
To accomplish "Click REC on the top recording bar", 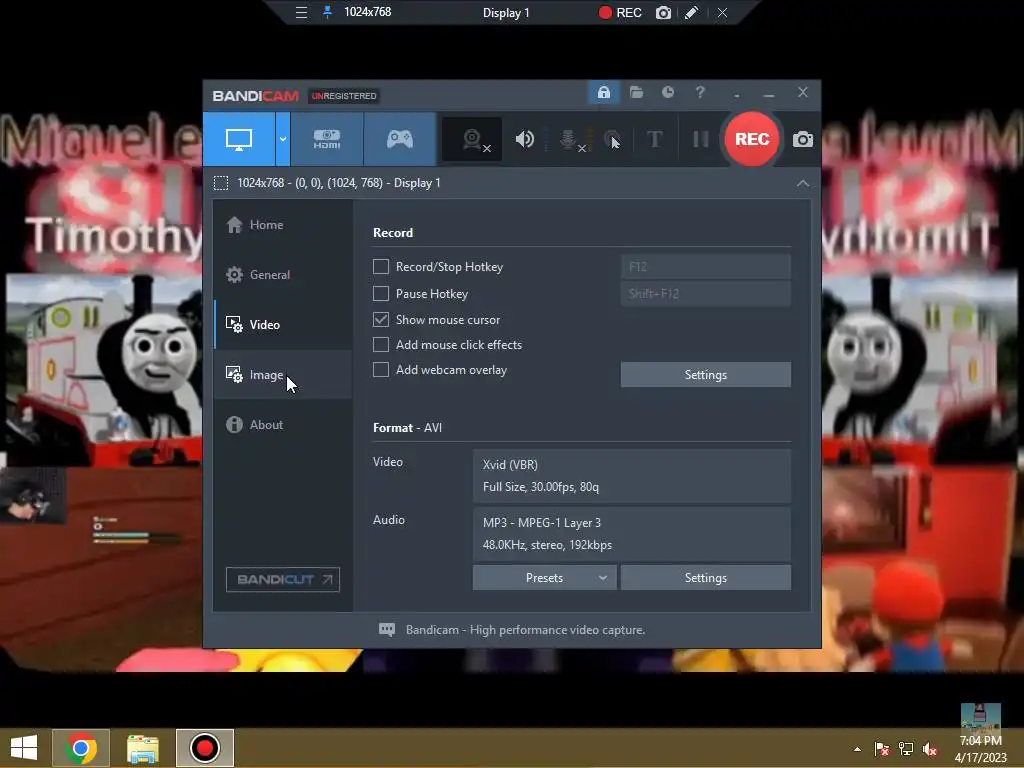I will click(x=620, y=12).
